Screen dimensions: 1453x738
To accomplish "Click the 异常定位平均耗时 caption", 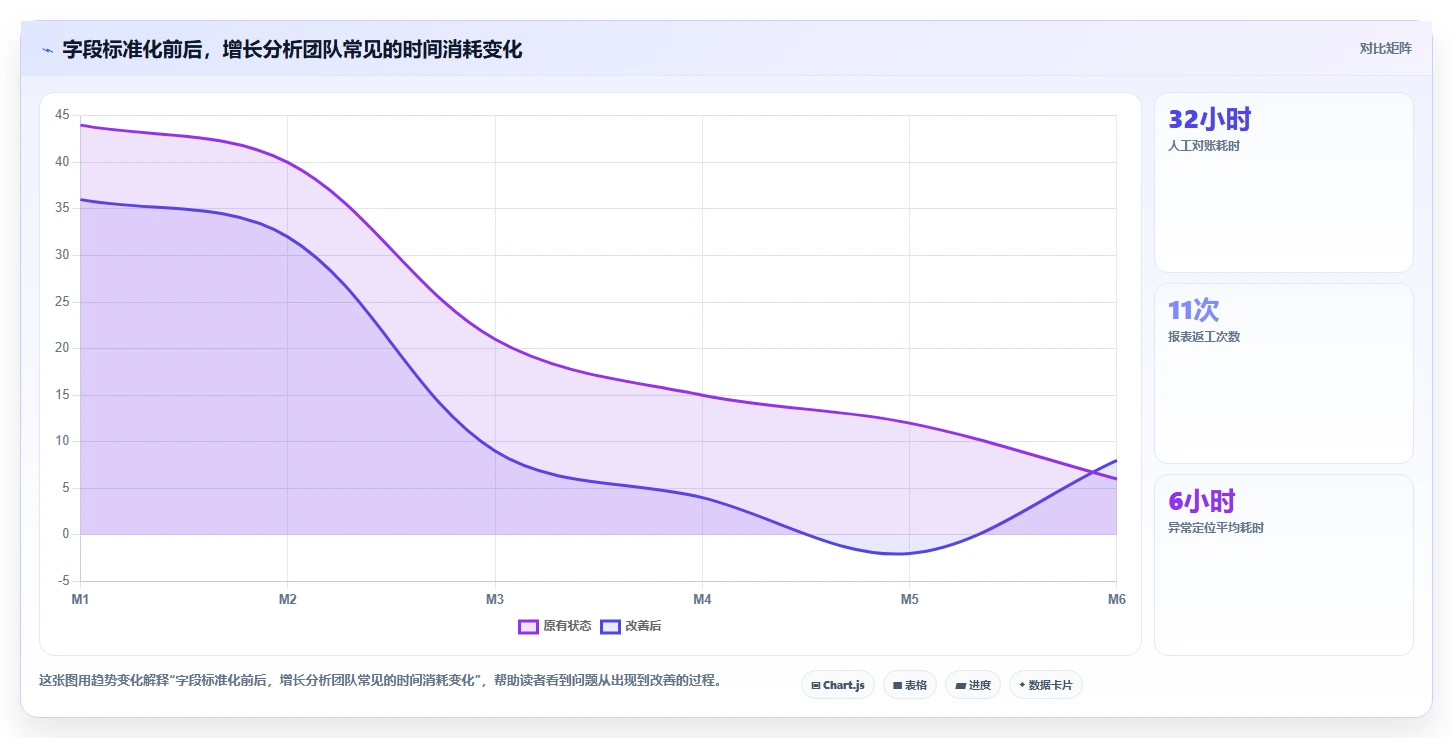I will [1216, 528].
